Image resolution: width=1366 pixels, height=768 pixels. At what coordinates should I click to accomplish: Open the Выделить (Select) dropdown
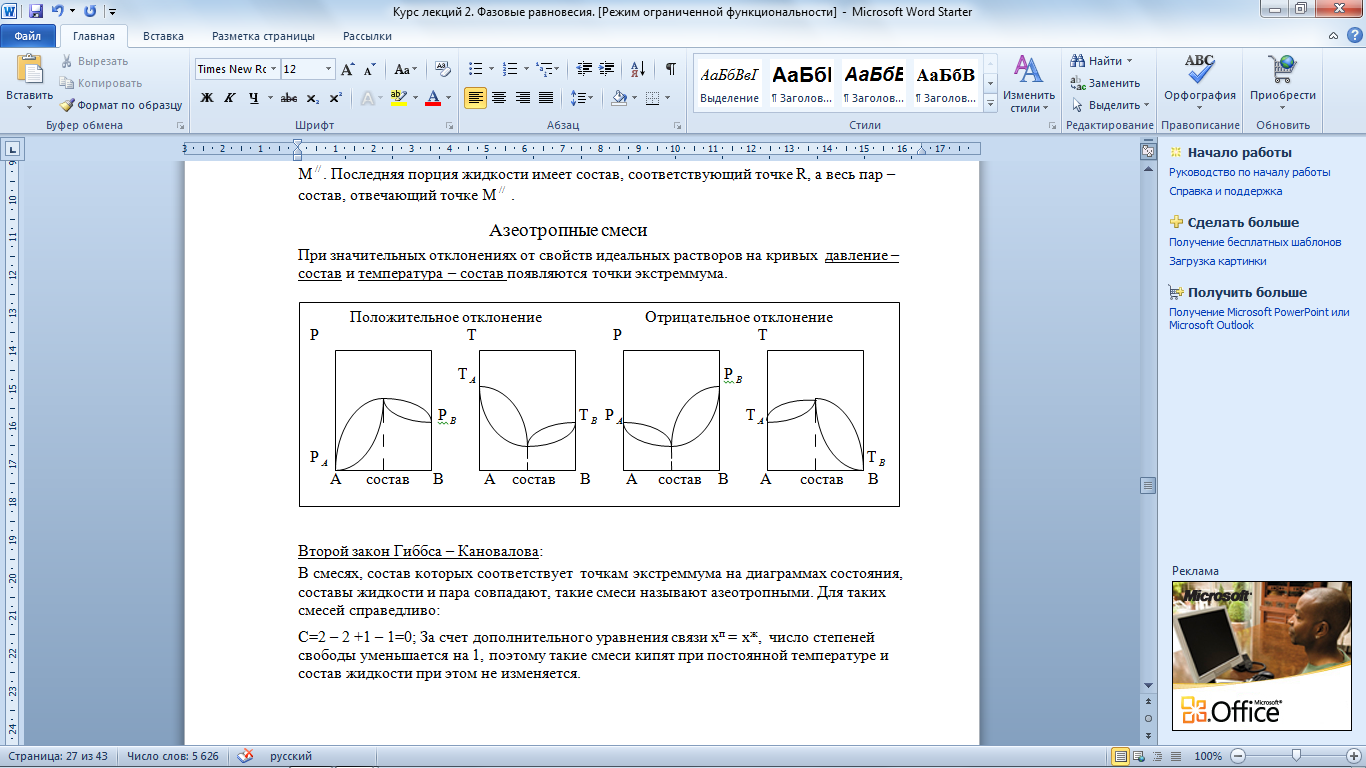pyautogui.click(x=1109, y=105)
